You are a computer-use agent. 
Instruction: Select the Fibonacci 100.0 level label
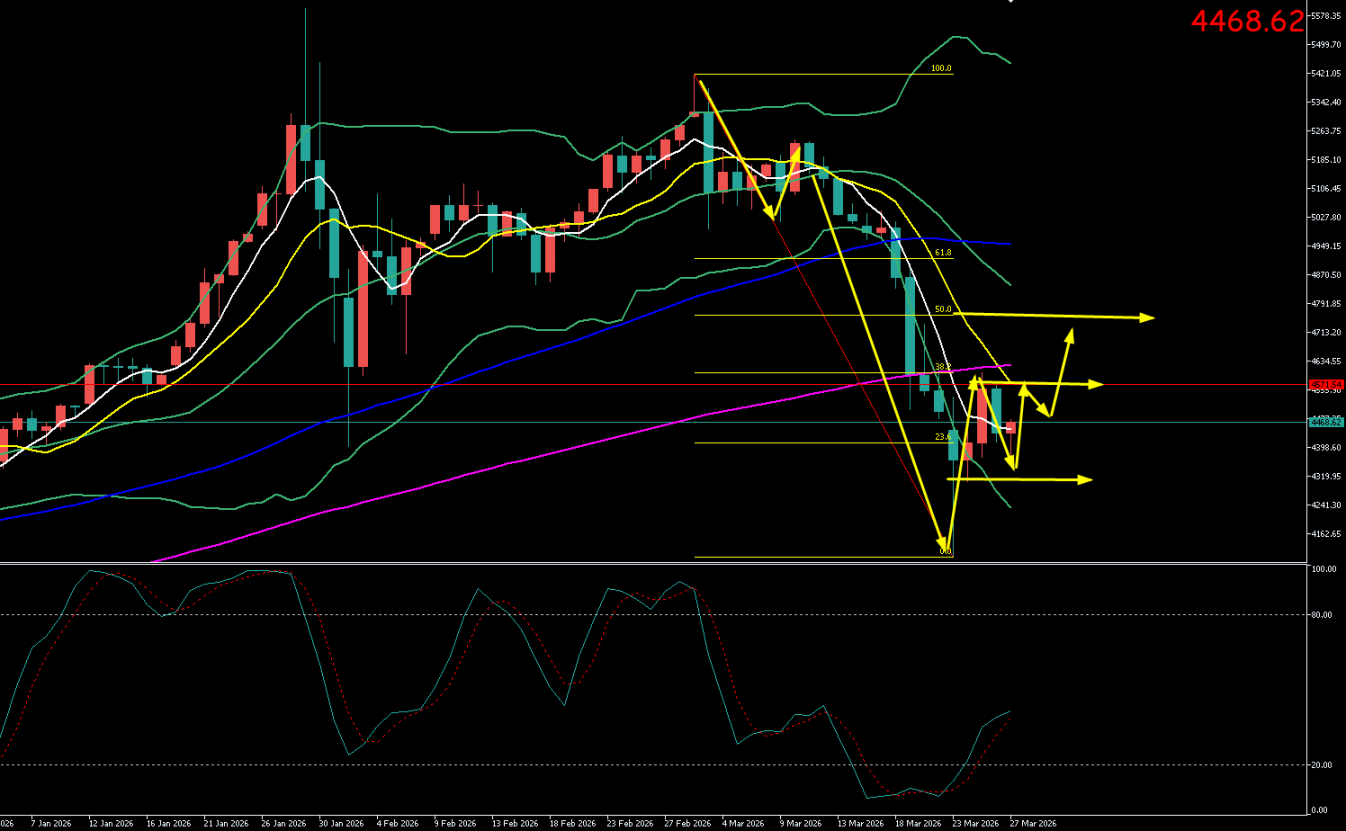940,68
